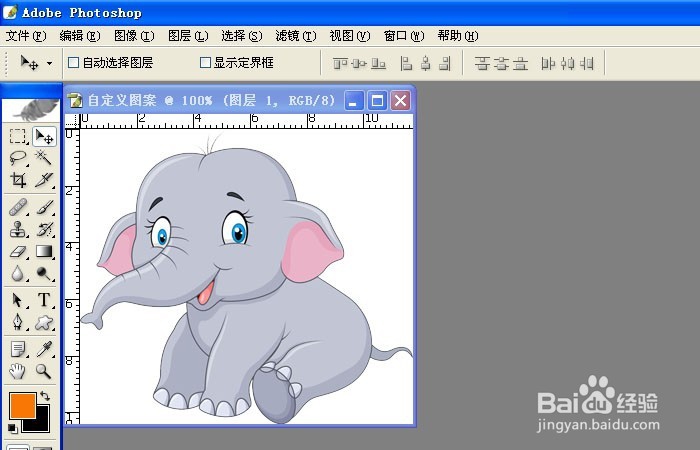This screenshot has width=700, height=450.
Task: Maximize the 自定义图案 document window
Action: pyautogui.click(x=377, y=100)
